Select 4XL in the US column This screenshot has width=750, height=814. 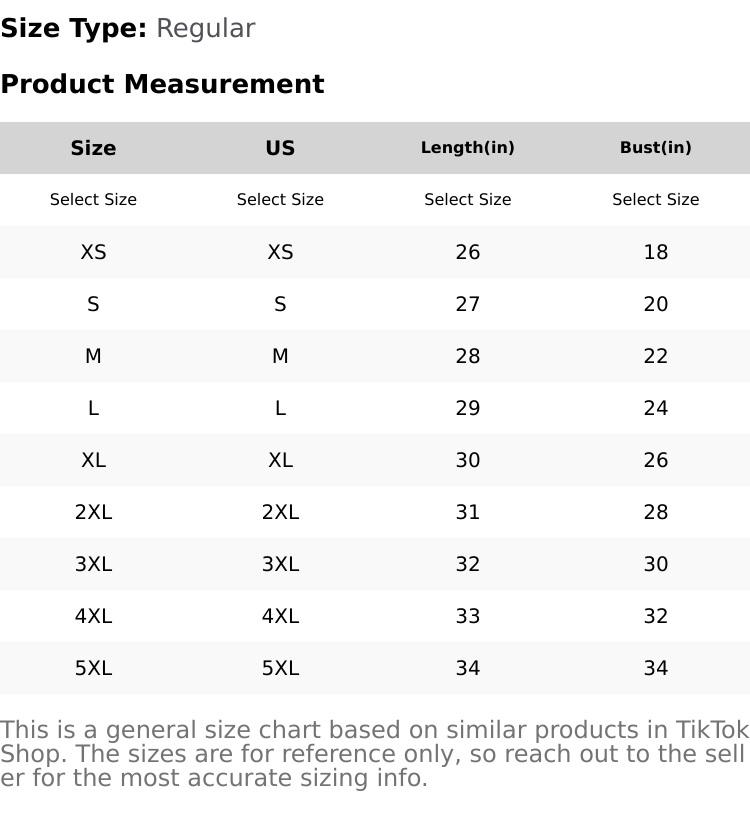point(280,616)
